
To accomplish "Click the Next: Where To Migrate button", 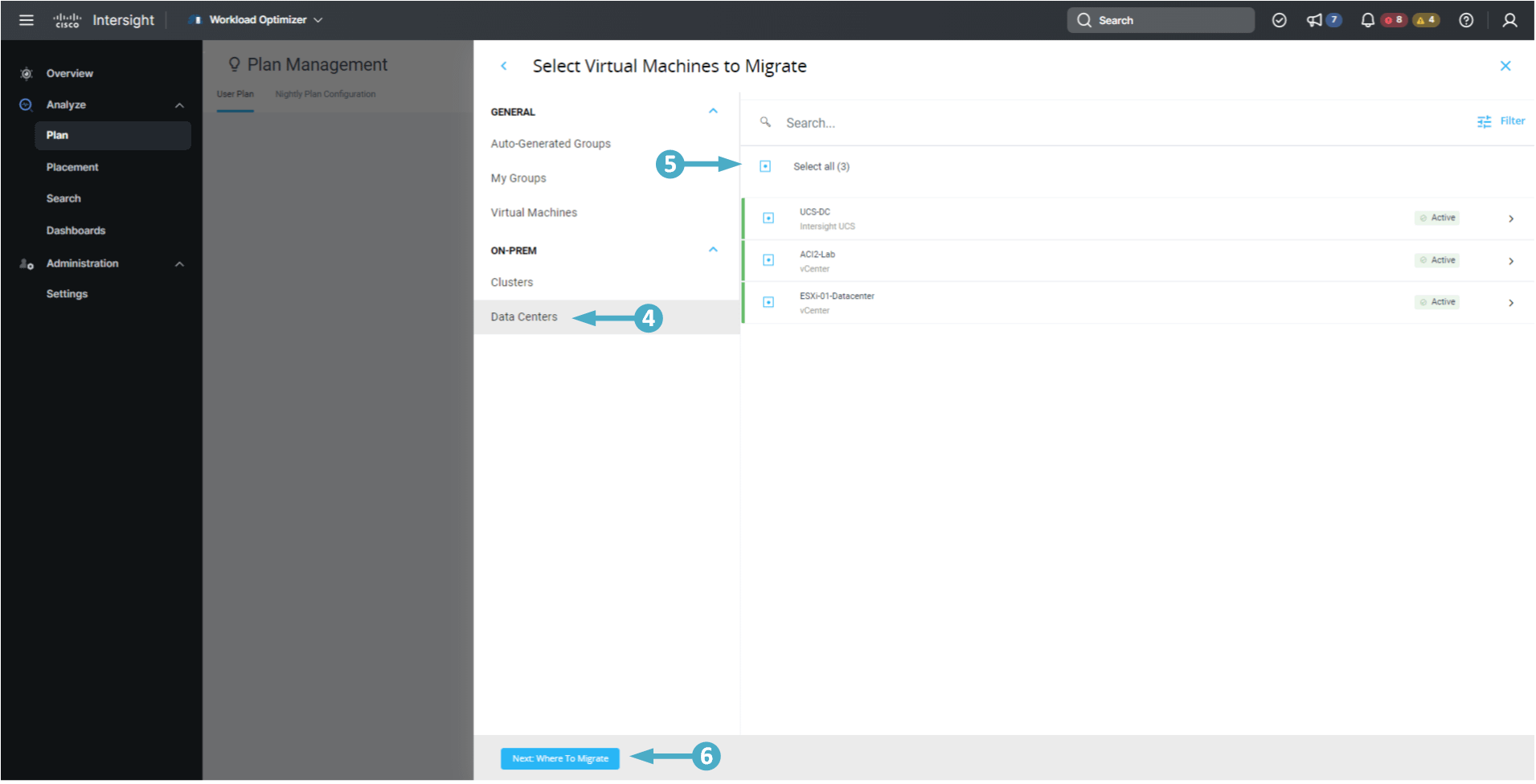I will coord(559,758).
